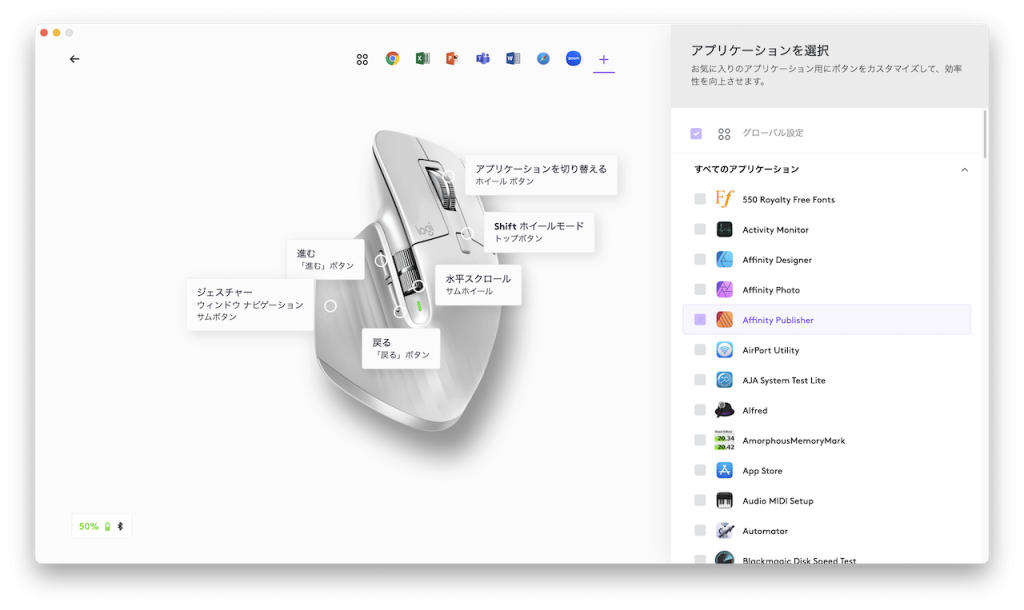Check the Affinity Publisher checkbox

(x=700, y=320)
